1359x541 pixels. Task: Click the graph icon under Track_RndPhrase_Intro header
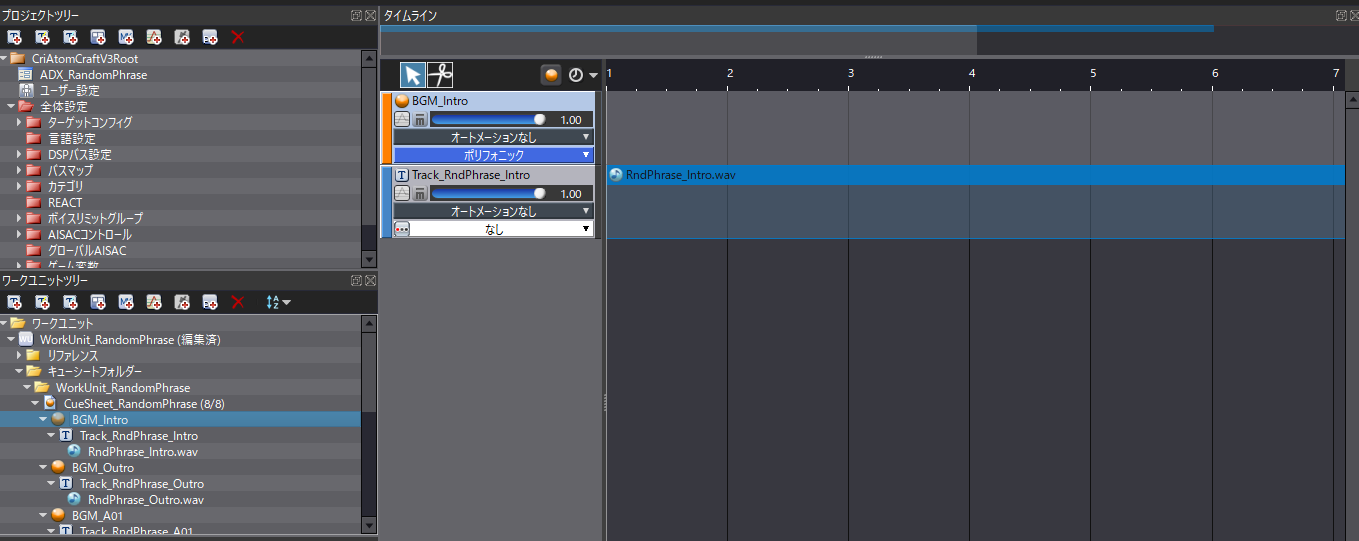coord(403,193)
